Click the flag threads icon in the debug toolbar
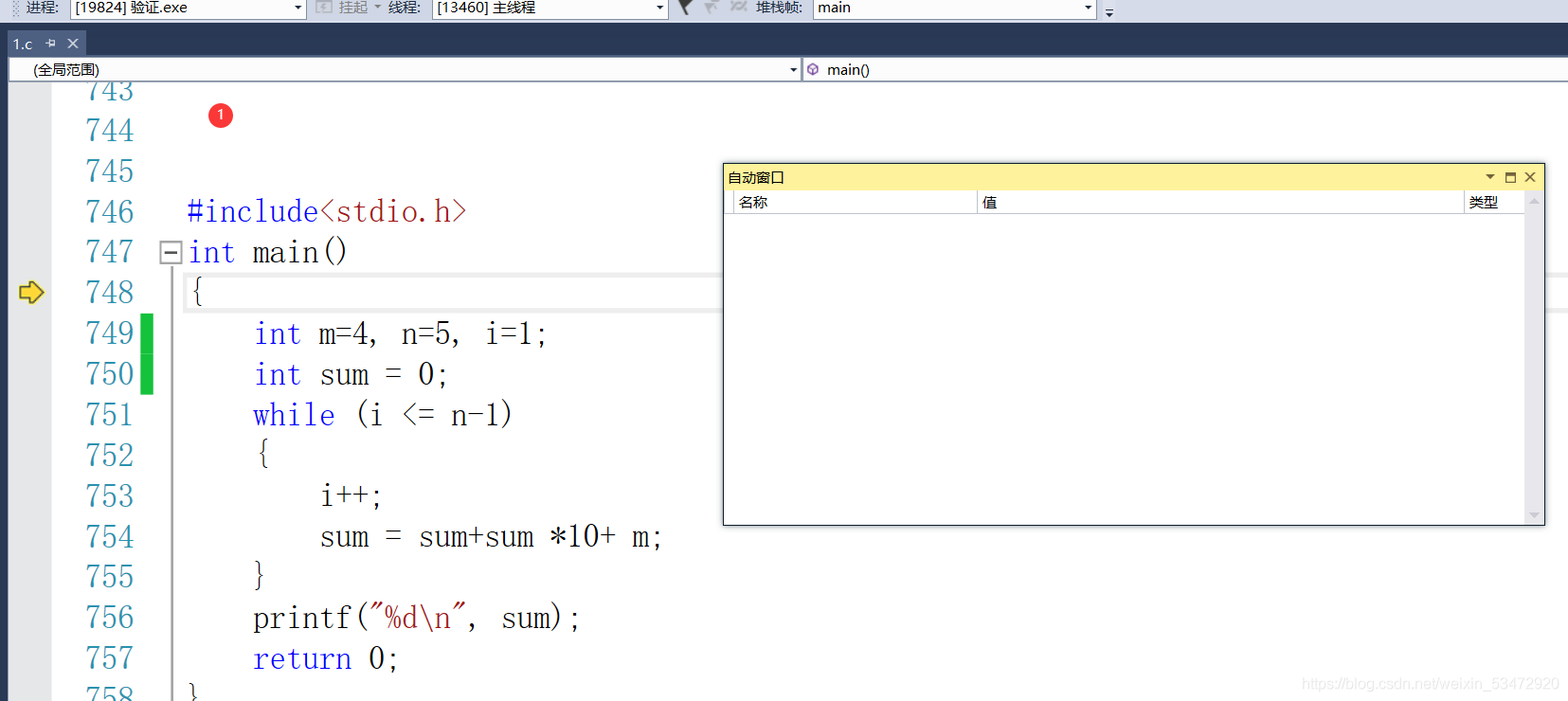The image size is (1568, 701). pyautogui.click(x=685, y=8)
